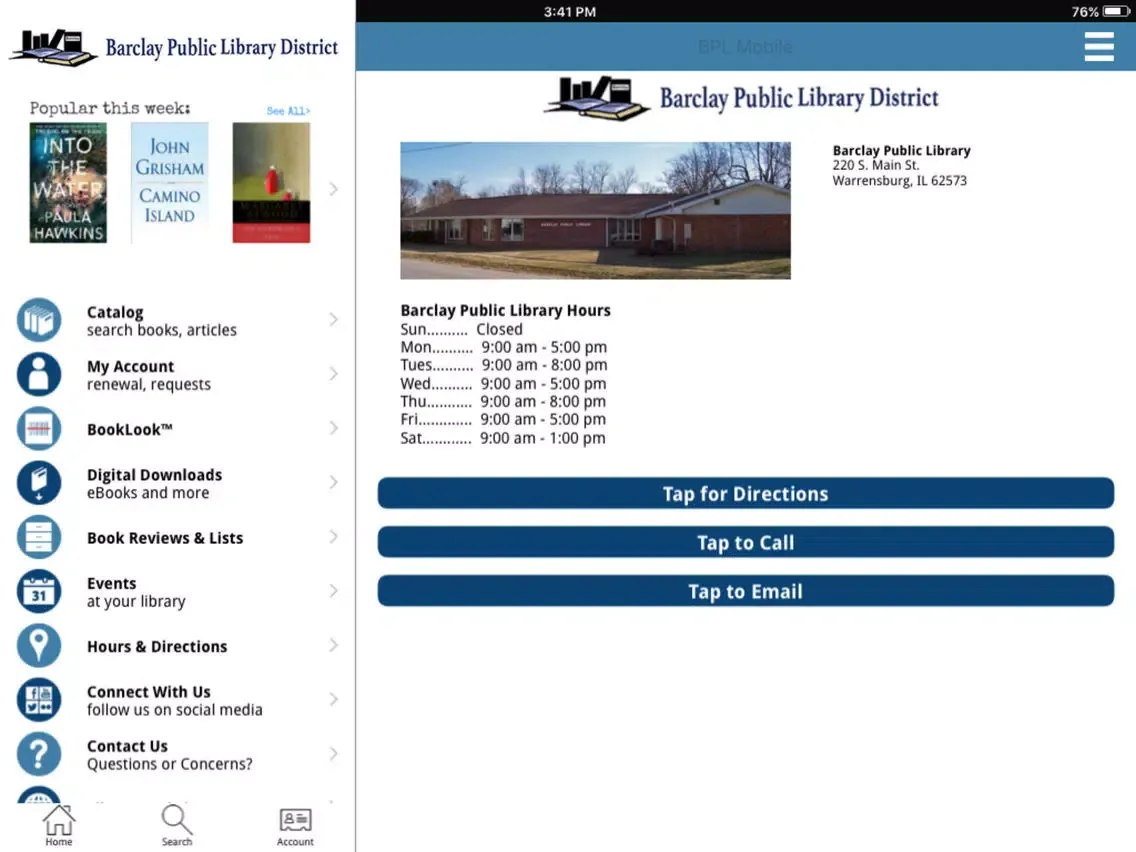Tap the Warrensburg, IL 62573 address line
1136x852 pixels.
click(x=900, y=180)
